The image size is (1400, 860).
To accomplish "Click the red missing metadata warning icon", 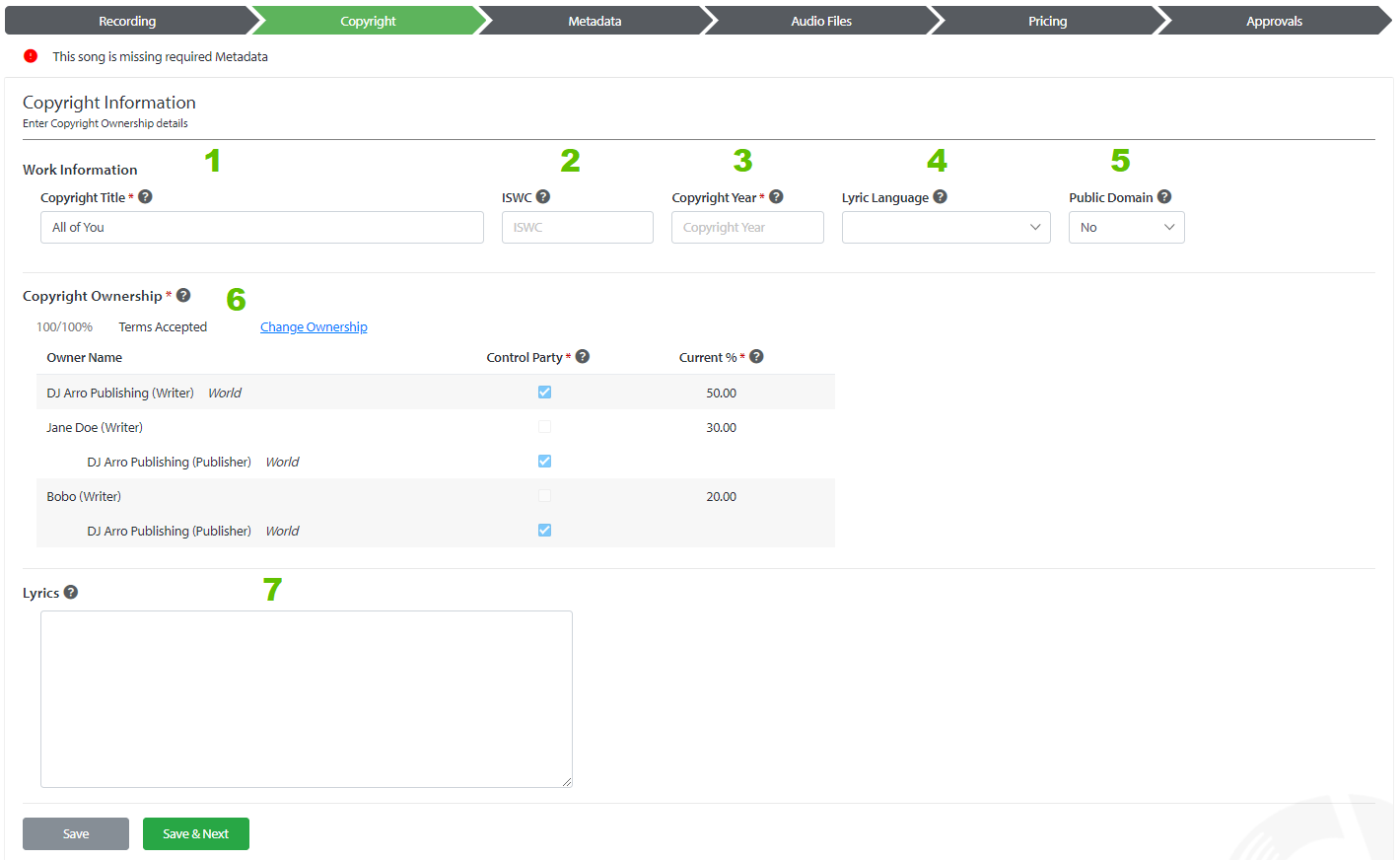I will pos(31,56).
